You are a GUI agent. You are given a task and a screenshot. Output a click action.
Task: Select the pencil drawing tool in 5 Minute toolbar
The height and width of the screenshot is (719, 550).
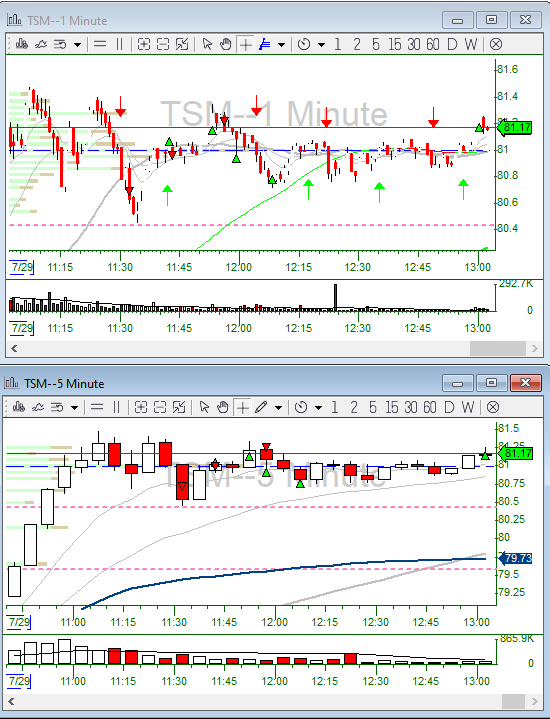tap(261, 407)
